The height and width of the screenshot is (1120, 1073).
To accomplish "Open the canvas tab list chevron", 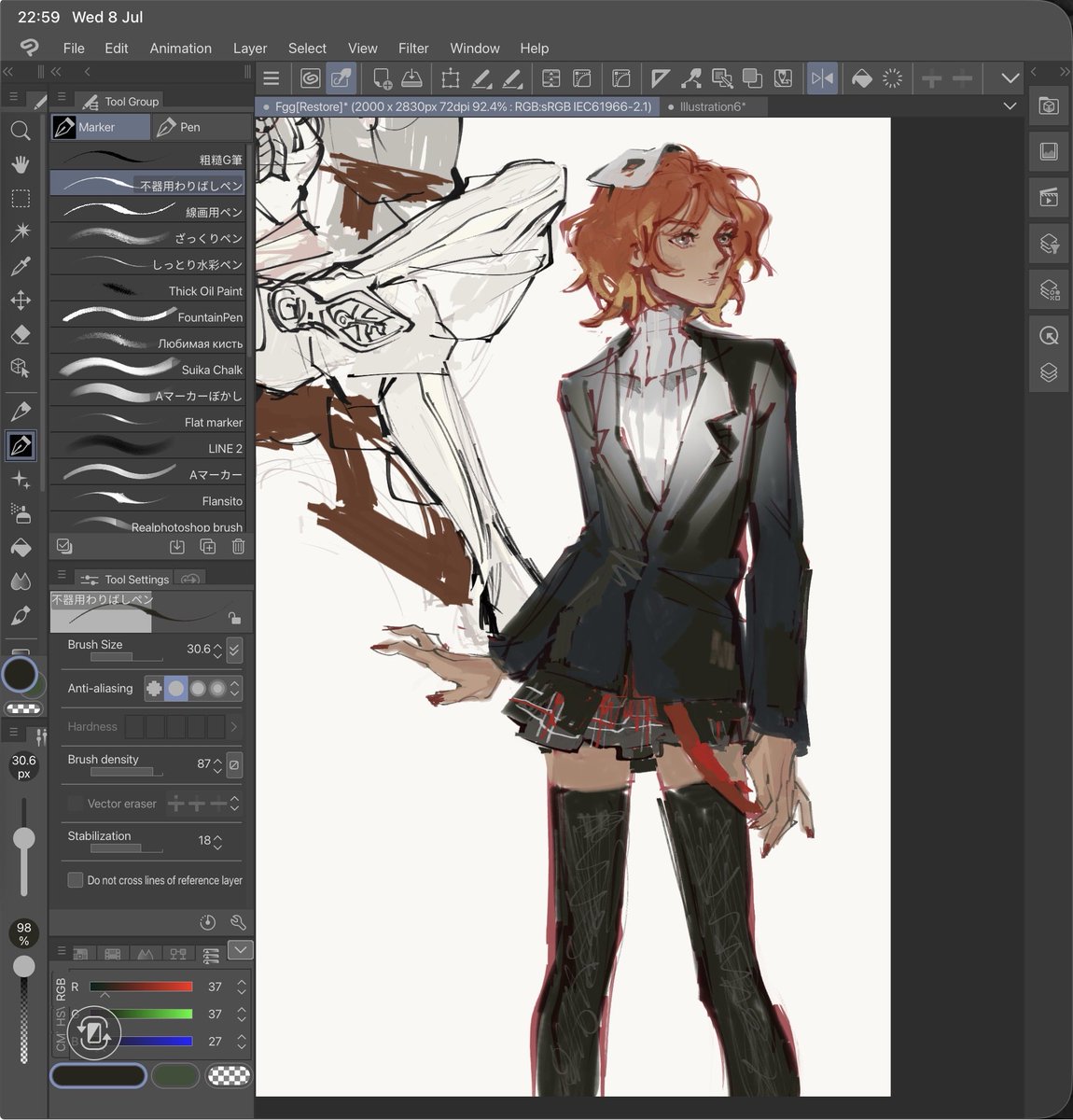I will click(x=1010, y=106).
